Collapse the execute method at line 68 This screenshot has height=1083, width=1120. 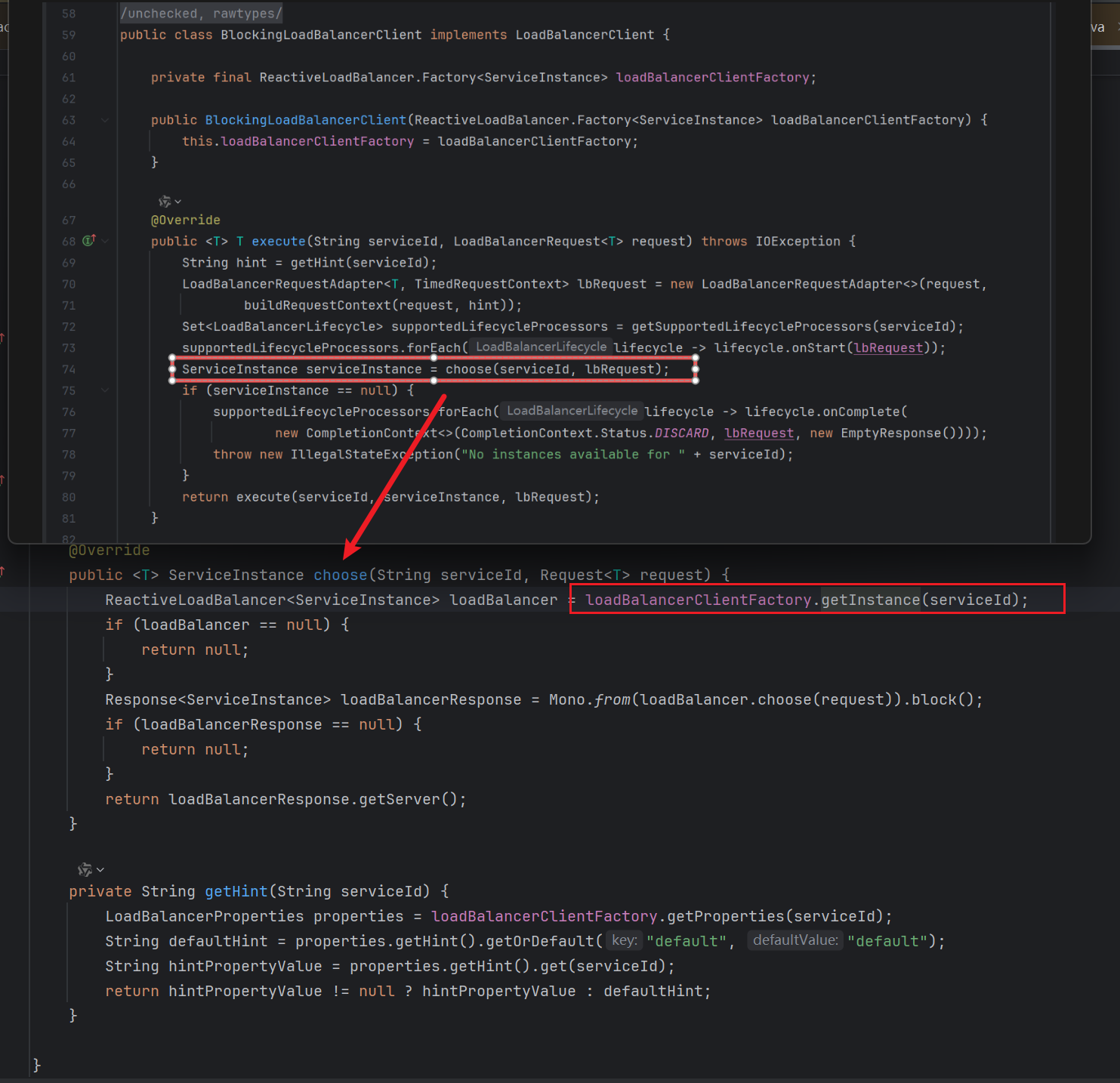tap(105, 241)
